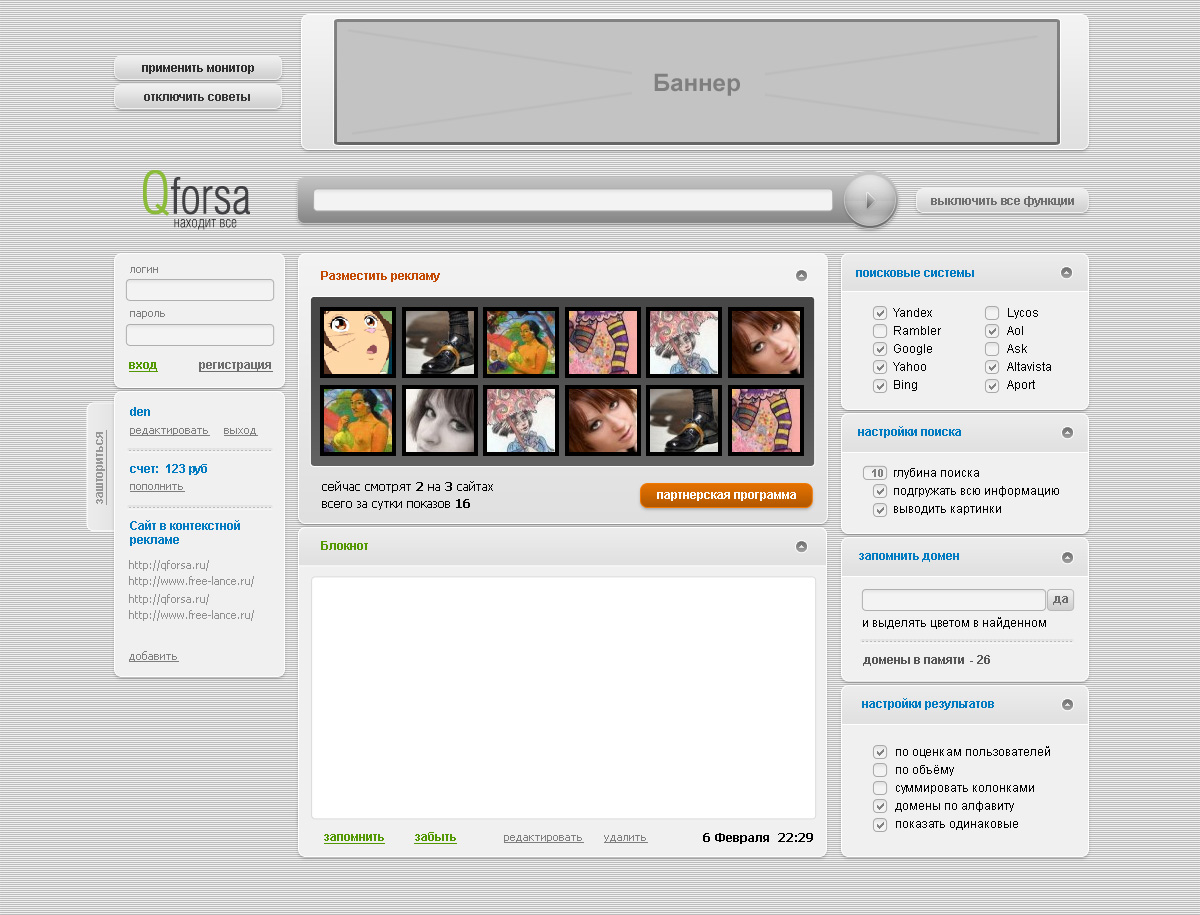
Task: Open the Qforsa logo homepage
Action: pos(196,199)
